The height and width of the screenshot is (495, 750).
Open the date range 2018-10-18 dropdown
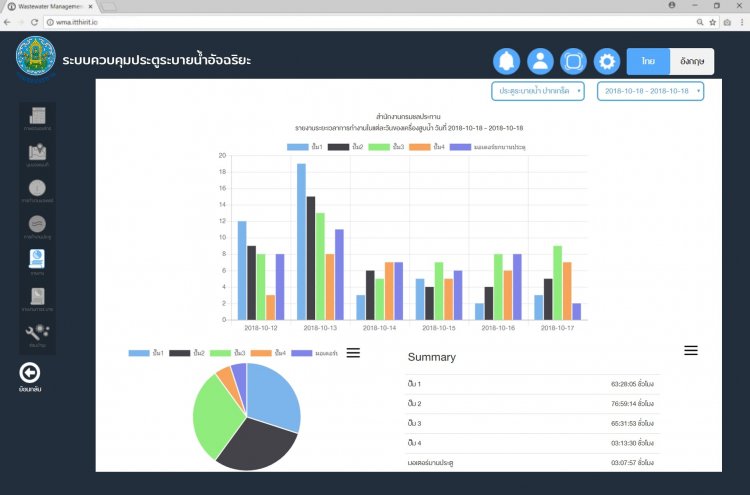click(650, 91)
